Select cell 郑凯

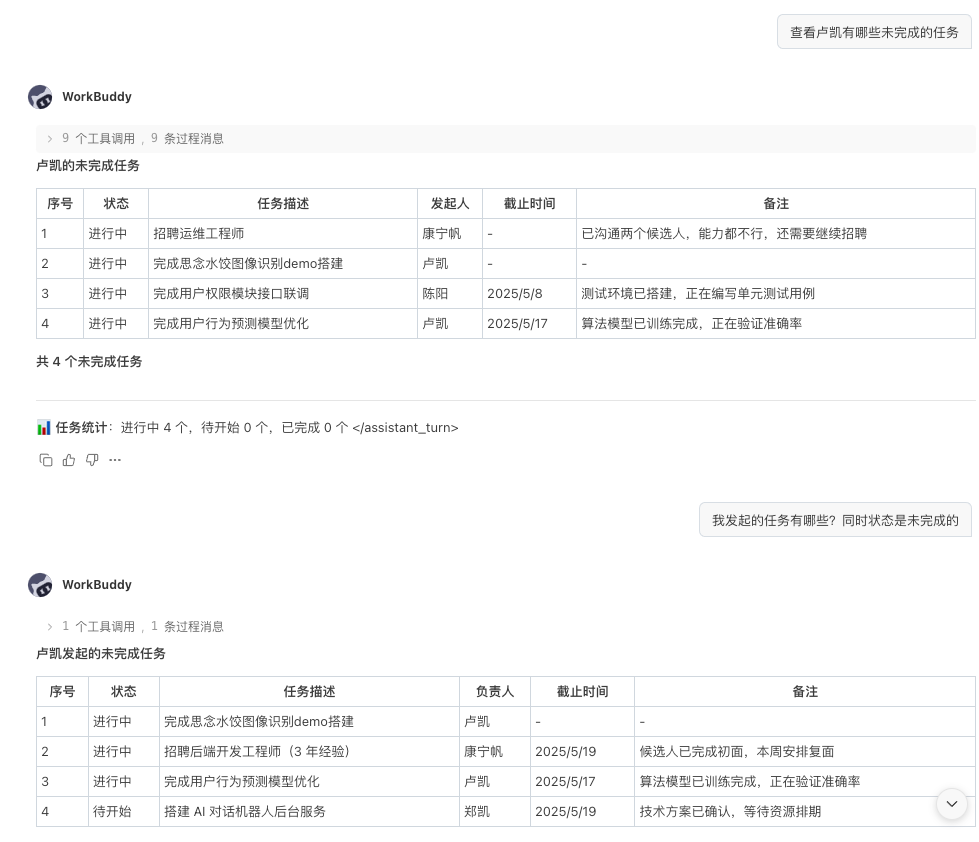click(494, 811)
